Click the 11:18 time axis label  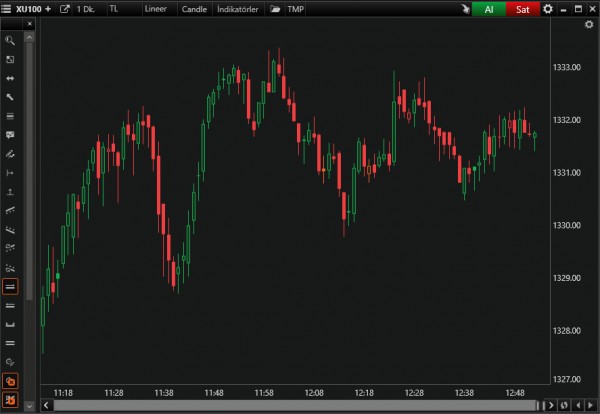coord(63,393)
